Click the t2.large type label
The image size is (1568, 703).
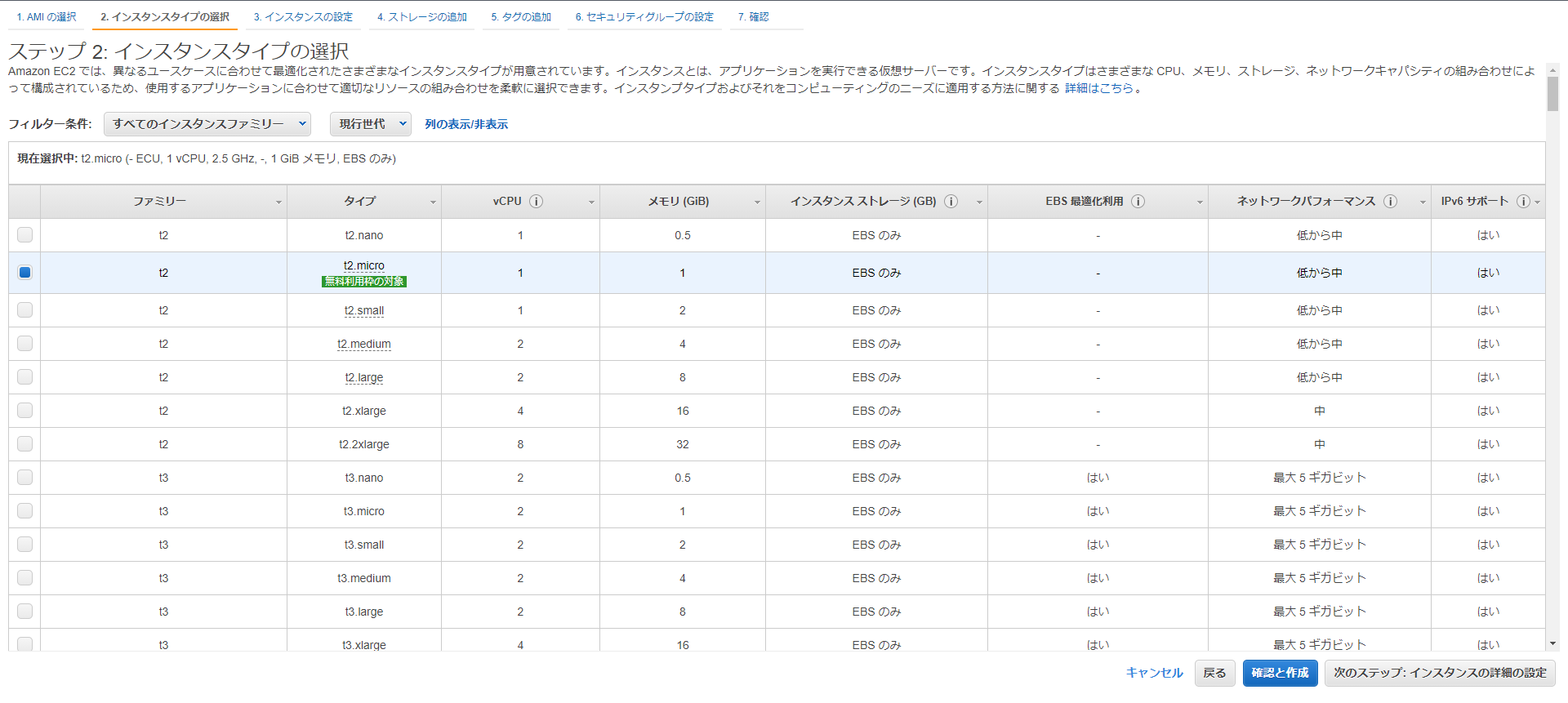click(364, 377)
